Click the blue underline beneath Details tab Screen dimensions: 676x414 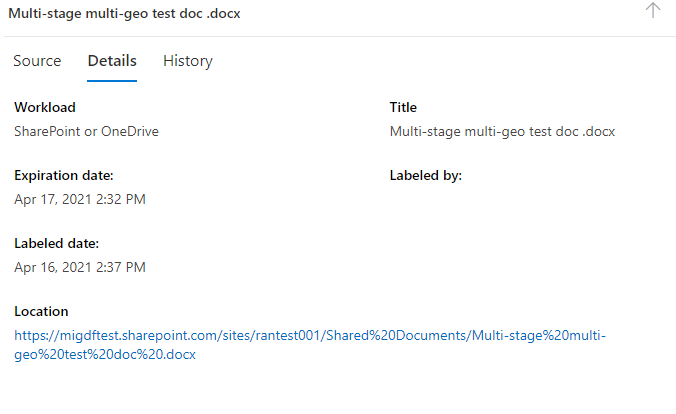[112, 81]
